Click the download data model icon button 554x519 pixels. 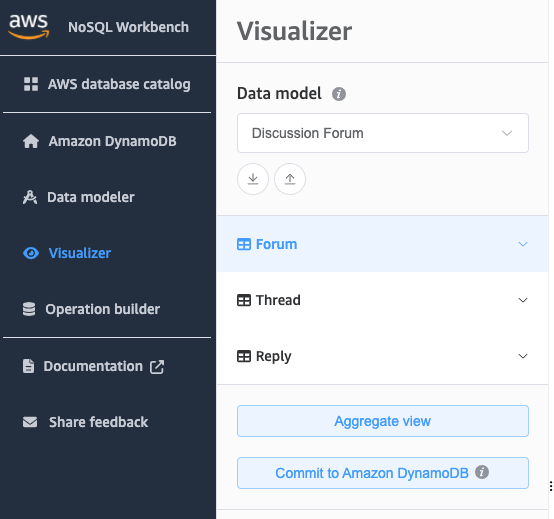pyautogui.click(x=253, y=179)
